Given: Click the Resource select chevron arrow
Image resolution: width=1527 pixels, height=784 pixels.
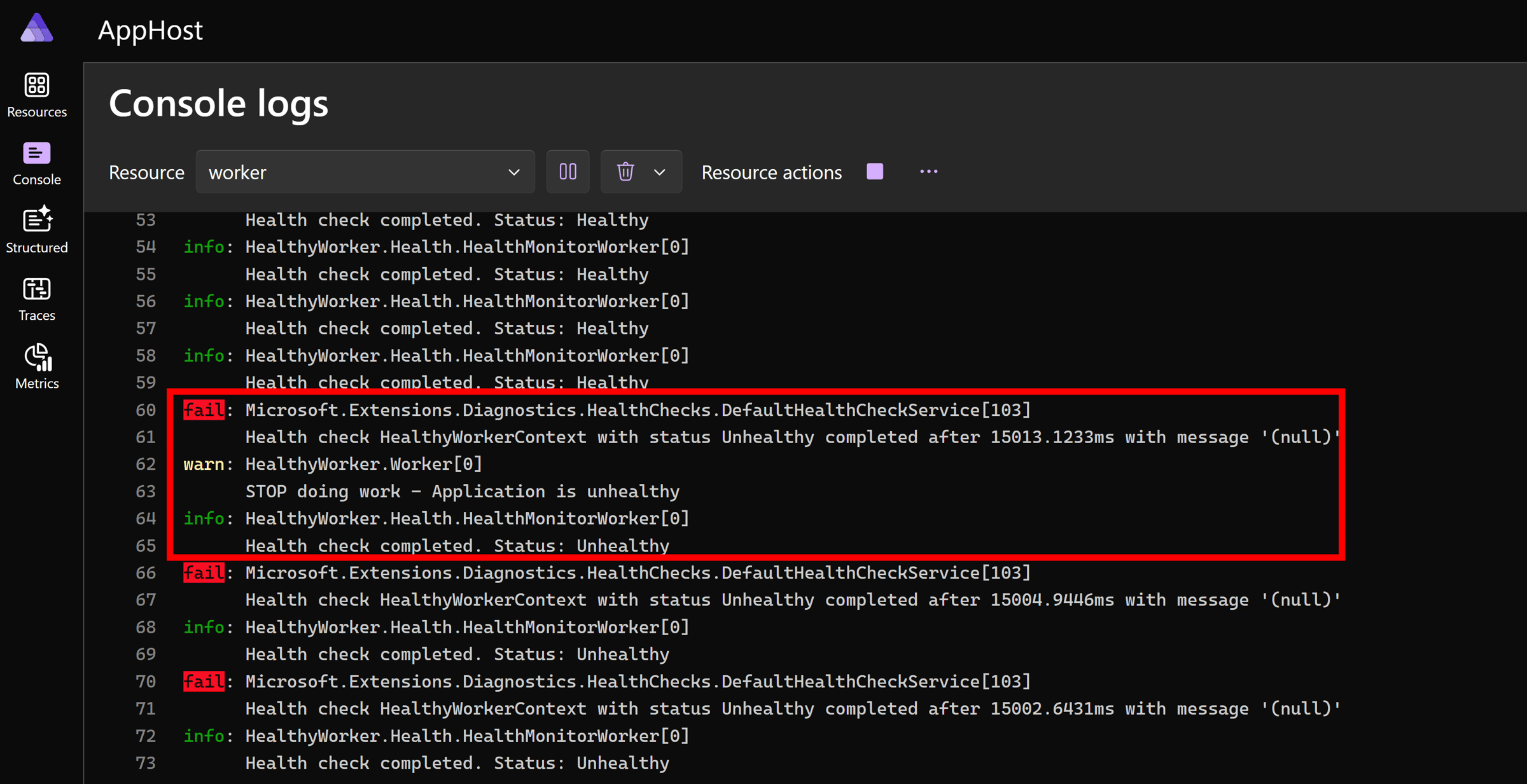Looking at the screenshot, I should click(514, 172).
